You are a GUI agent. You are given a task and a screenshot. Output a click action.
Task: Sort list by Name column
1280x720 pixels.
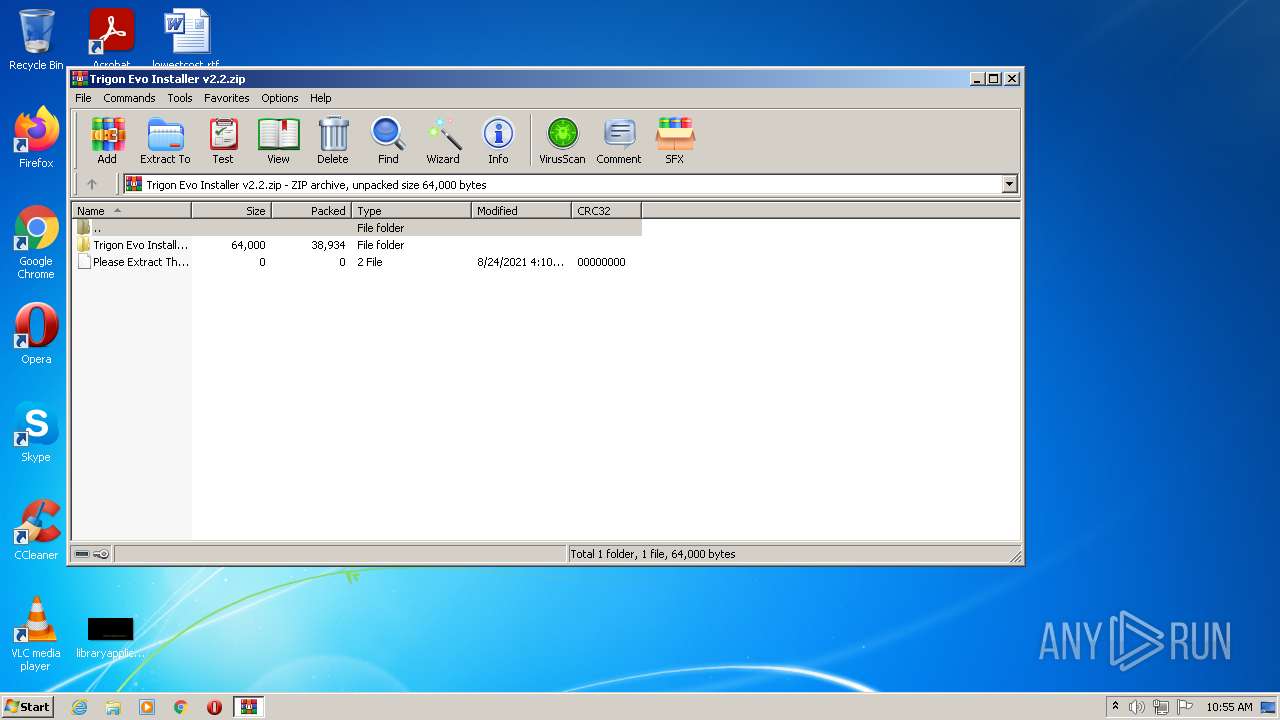(131, 211)
